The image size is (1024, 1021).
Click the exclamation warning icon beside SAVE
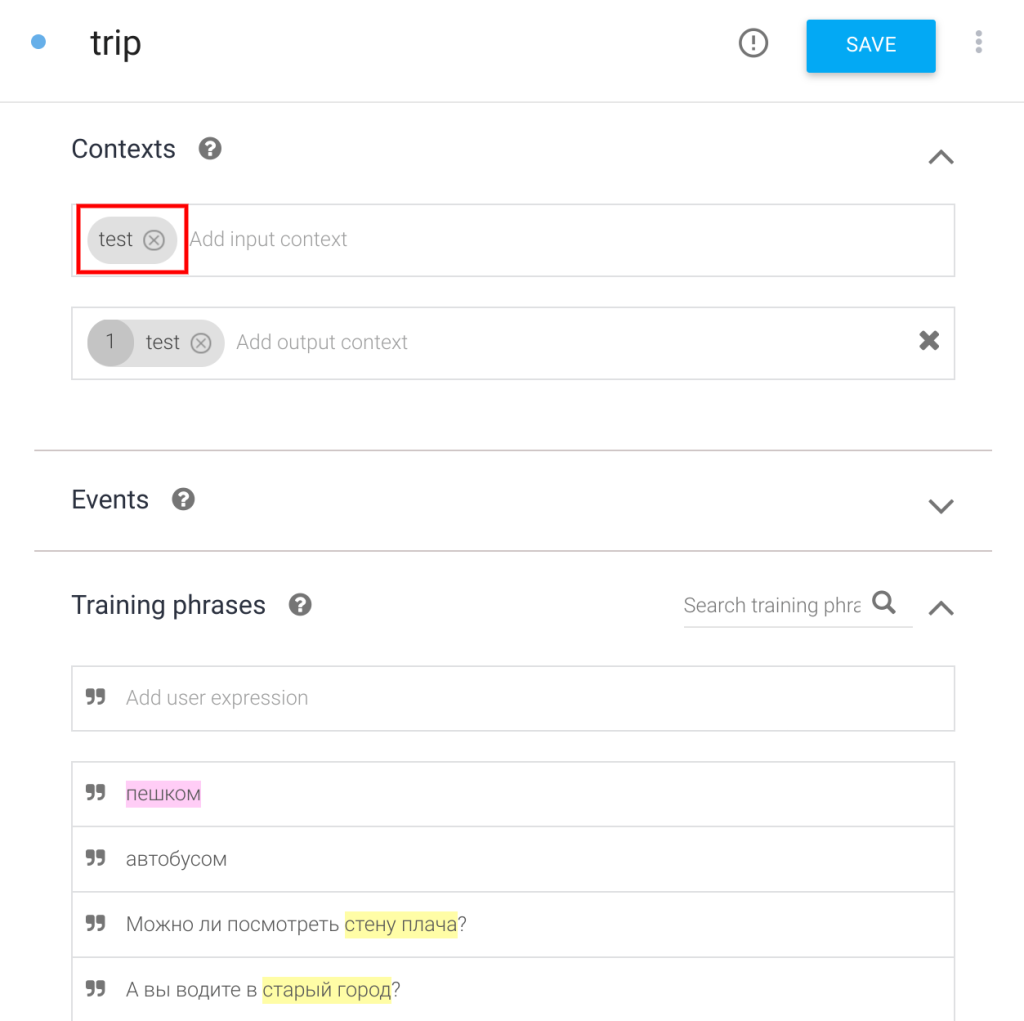pyautogui.click(x=753, y=43)
